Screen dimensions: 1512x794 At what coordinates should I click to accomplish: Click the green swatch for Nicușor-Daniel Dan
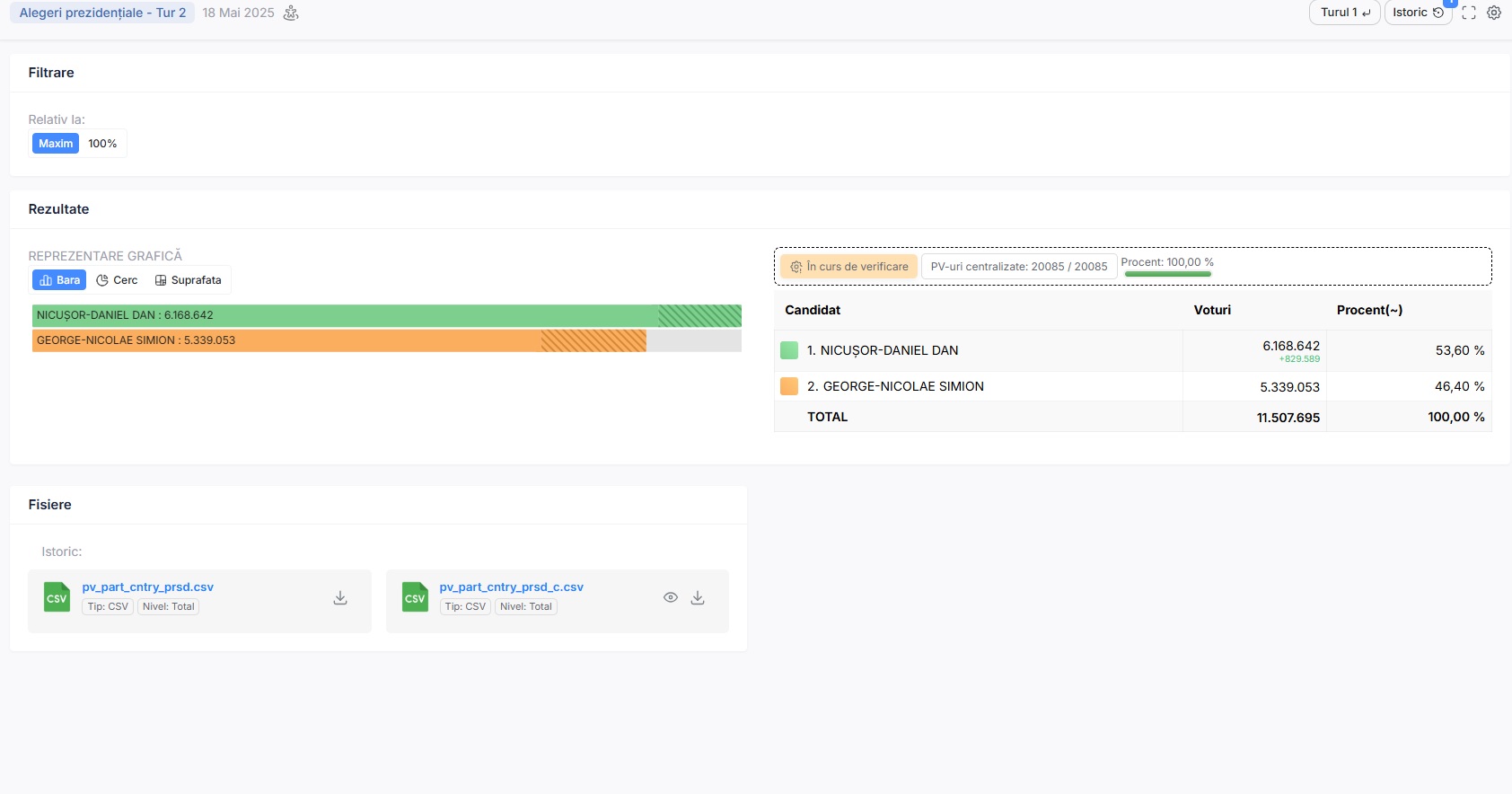coord(789,350)
